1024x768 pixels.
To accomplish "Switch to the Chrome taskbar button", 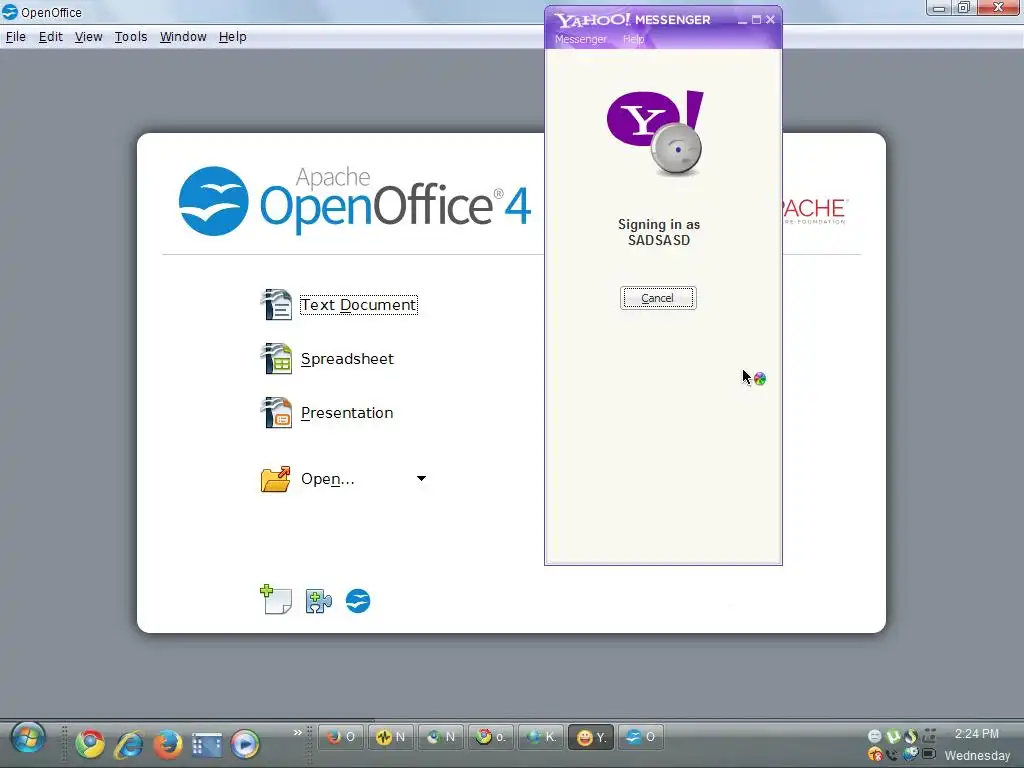I will (x=490, y=737).
